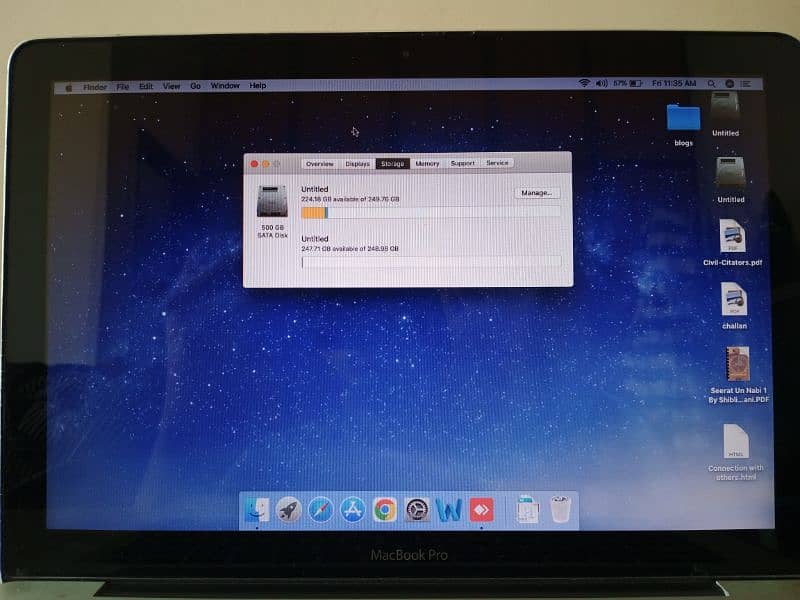Switch to the Support tab

(462, 163)
